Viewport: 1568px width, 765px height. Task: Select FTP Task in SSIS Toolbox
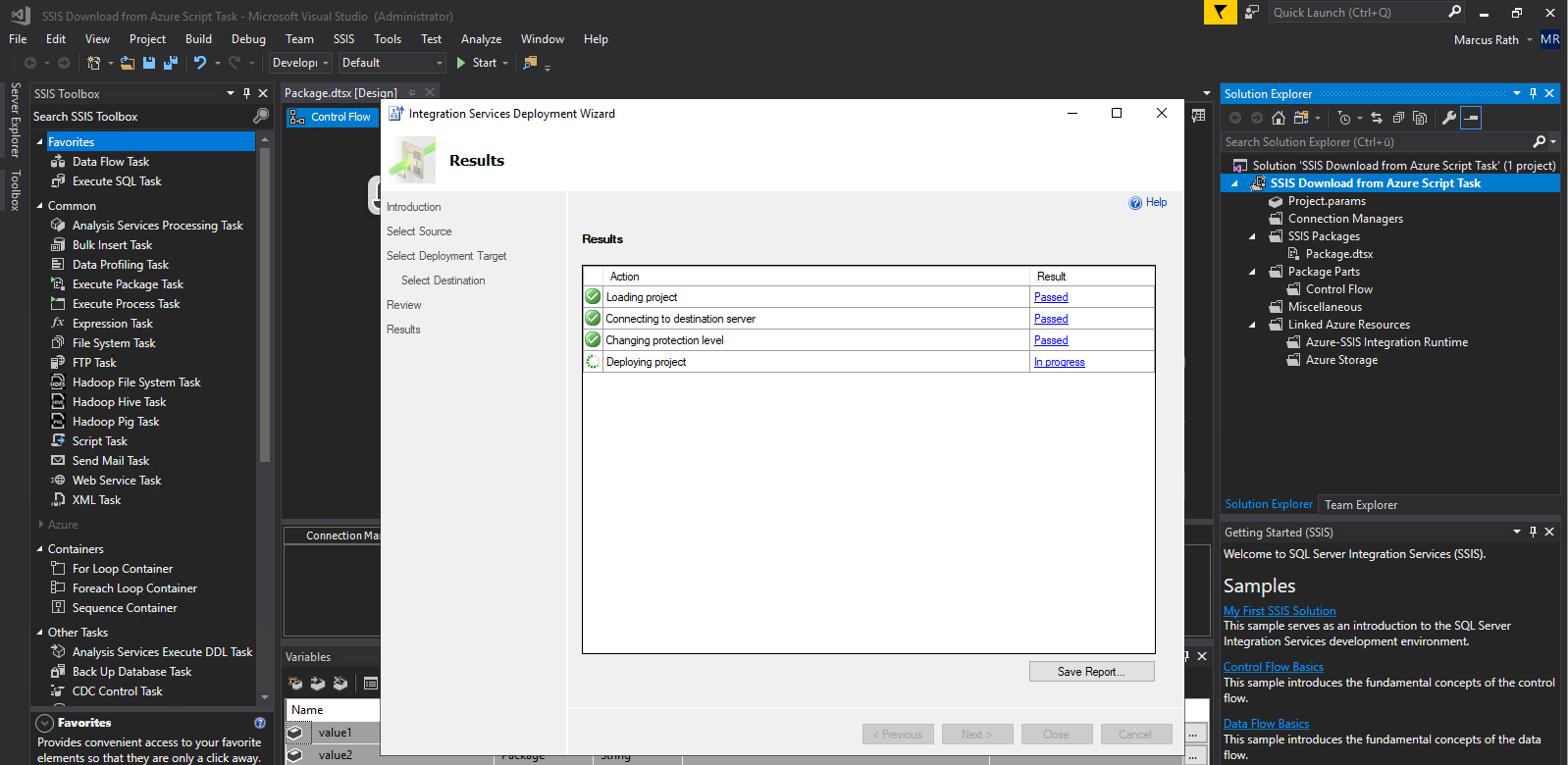click(94, 363)
